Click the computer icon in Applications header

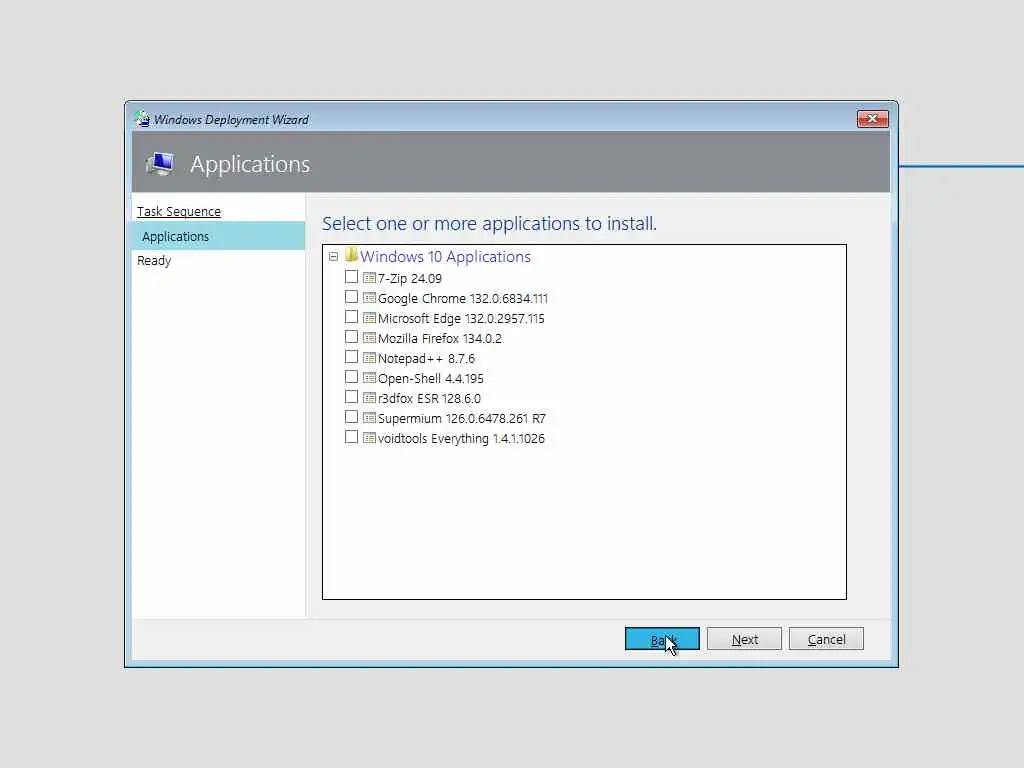click(160, 163)
